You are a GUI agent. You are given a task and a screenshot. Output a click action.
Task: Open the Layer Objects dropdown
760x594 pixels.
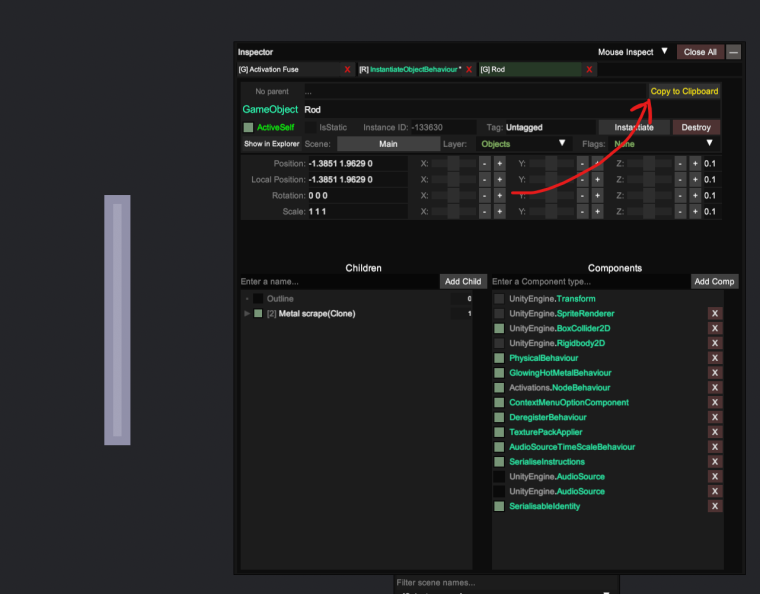522,144
